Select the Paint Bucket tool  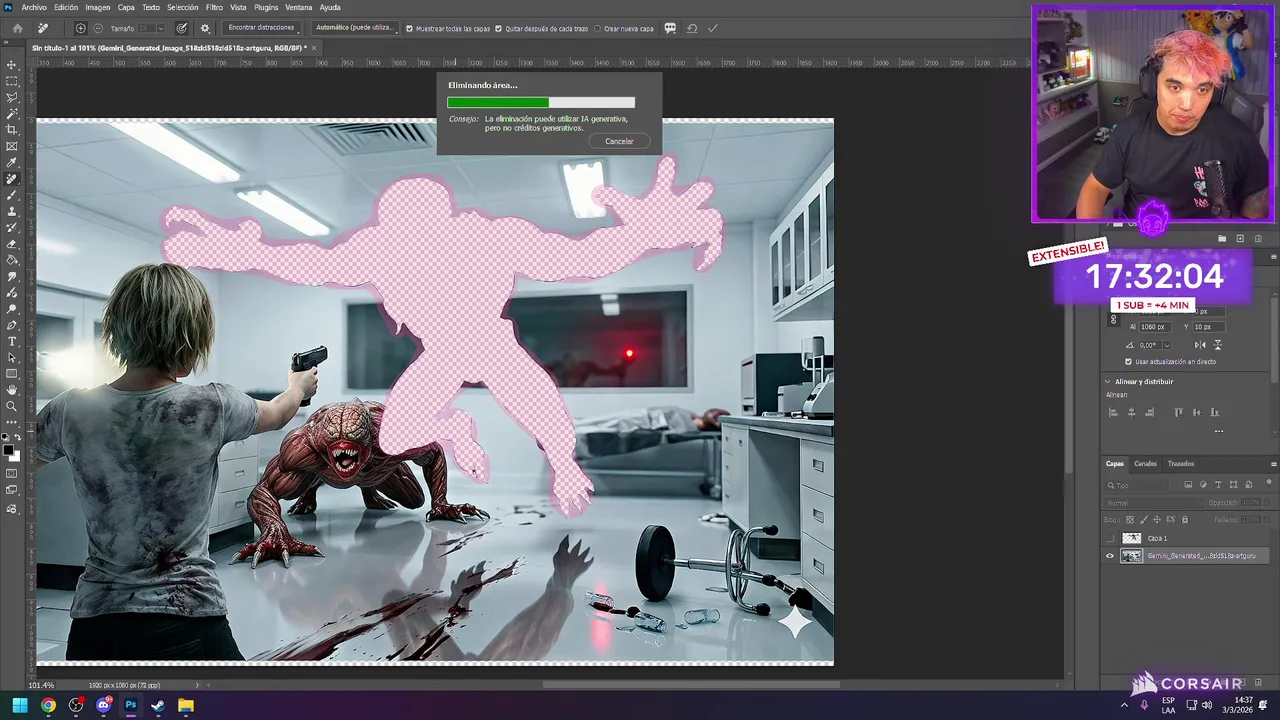tap(12, 260)
